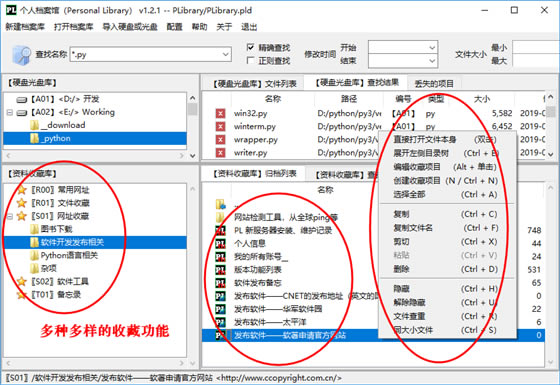Open the 导入硬盘或光盘 menu
The height and width of the screenshot is (385, 560).
[x=130, y=27]
